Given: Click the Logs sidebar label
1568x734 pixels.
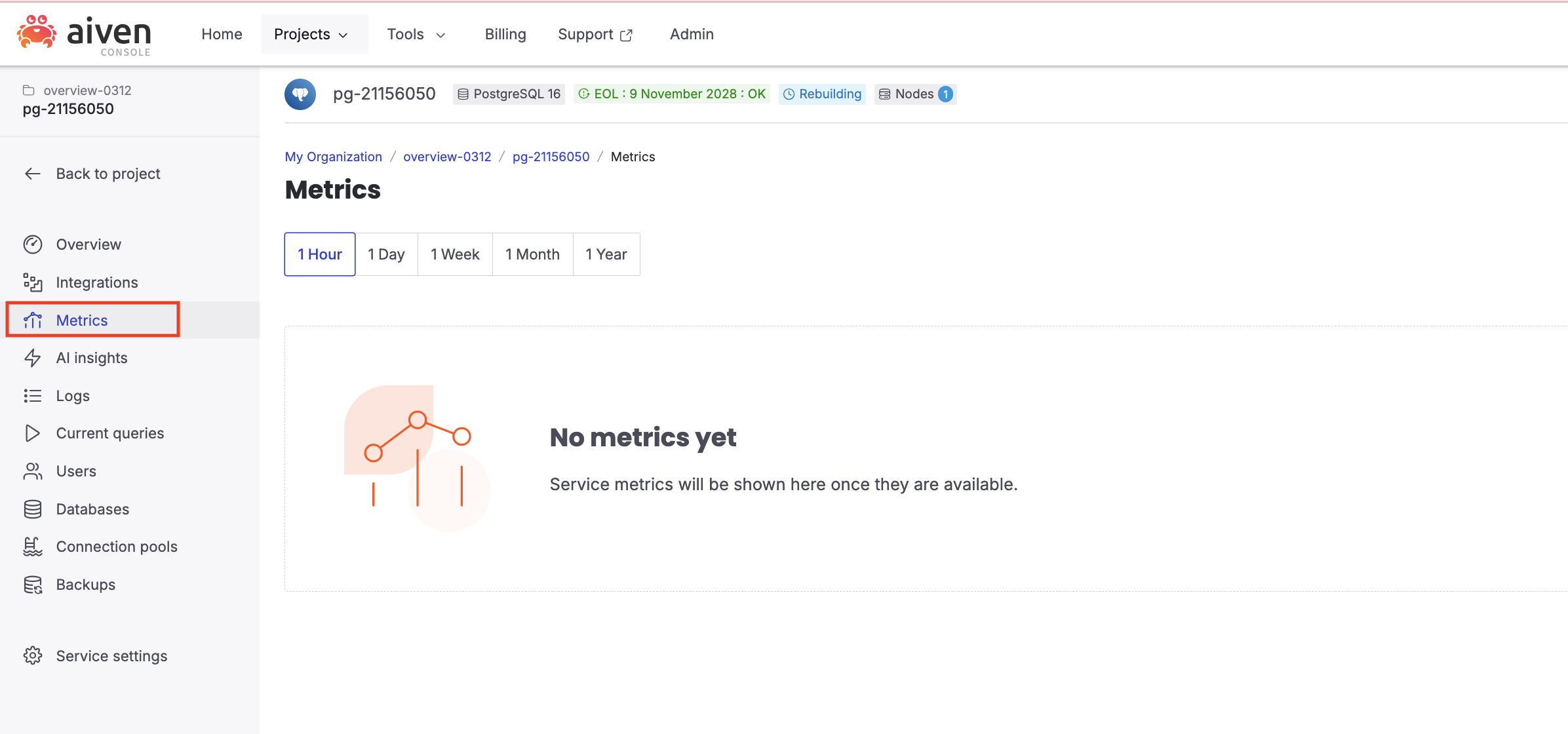Looking at the screenshot, I should pyautogui.click(x=73, y=396).
